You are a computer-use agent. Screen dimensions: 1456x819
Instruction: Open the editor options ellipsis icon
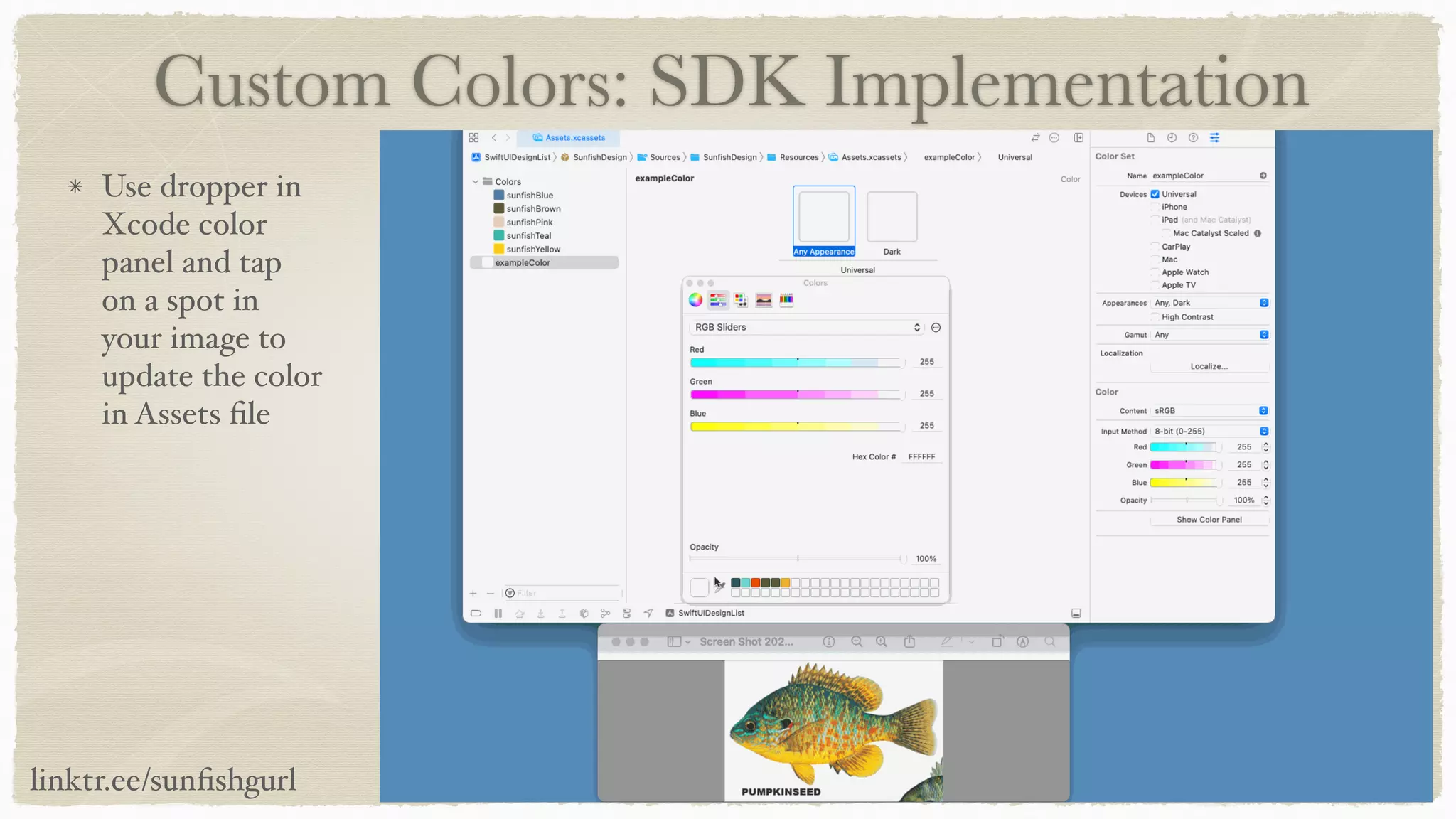pos(1054,138)
